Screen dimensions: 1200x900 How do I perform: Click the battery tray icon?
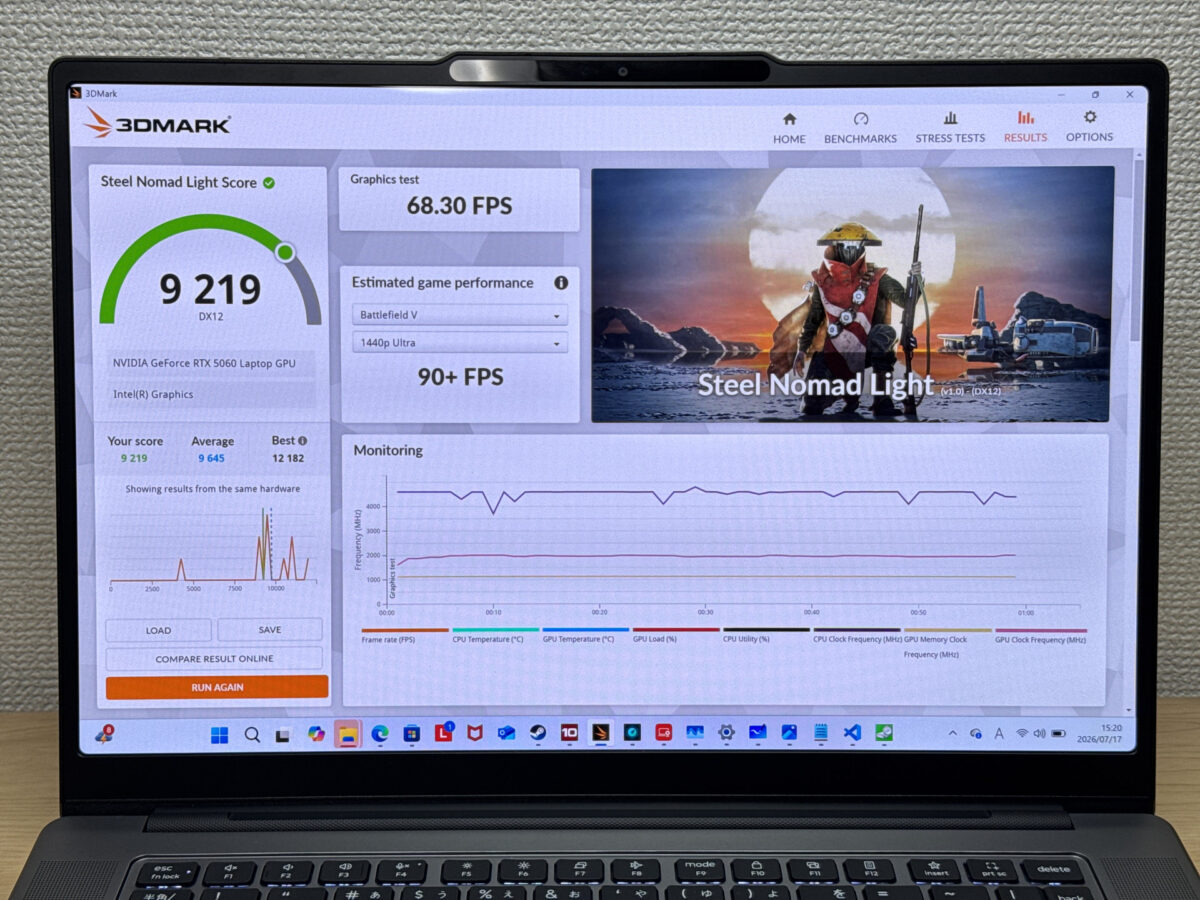[x=1057, y=733]
